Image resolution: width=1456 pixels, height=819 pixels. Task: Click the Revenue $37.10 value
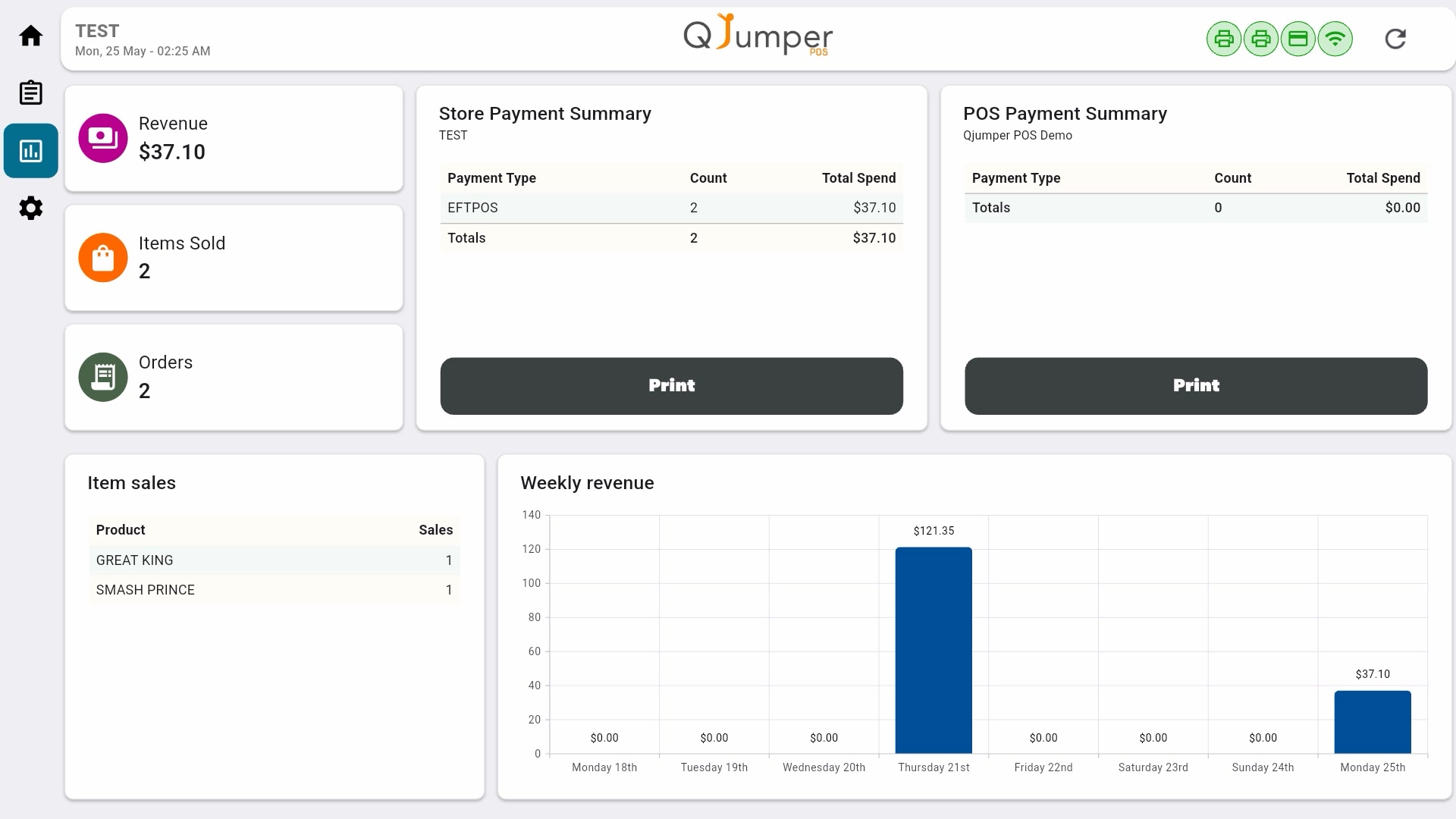click(172, 152)
